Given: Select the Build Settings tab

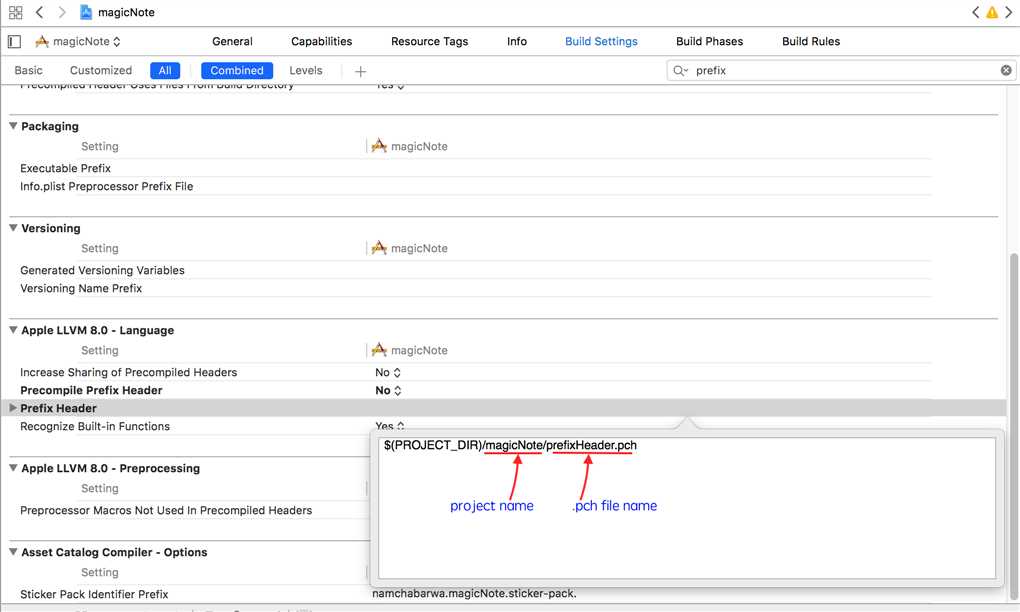Looking at the screenshot, I should click(601, 42).
